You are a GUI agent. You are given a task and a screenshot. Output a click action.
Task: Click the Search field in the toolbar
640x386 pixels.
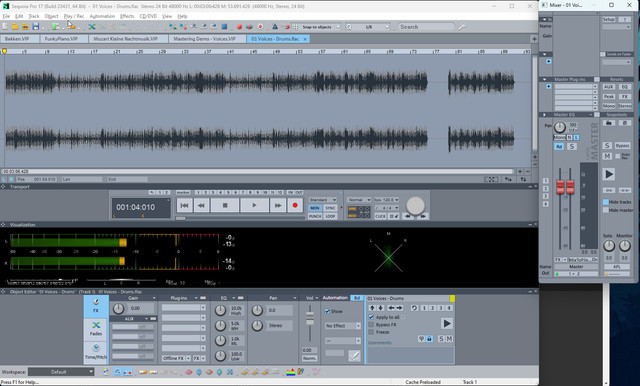(x=426, y=27)
